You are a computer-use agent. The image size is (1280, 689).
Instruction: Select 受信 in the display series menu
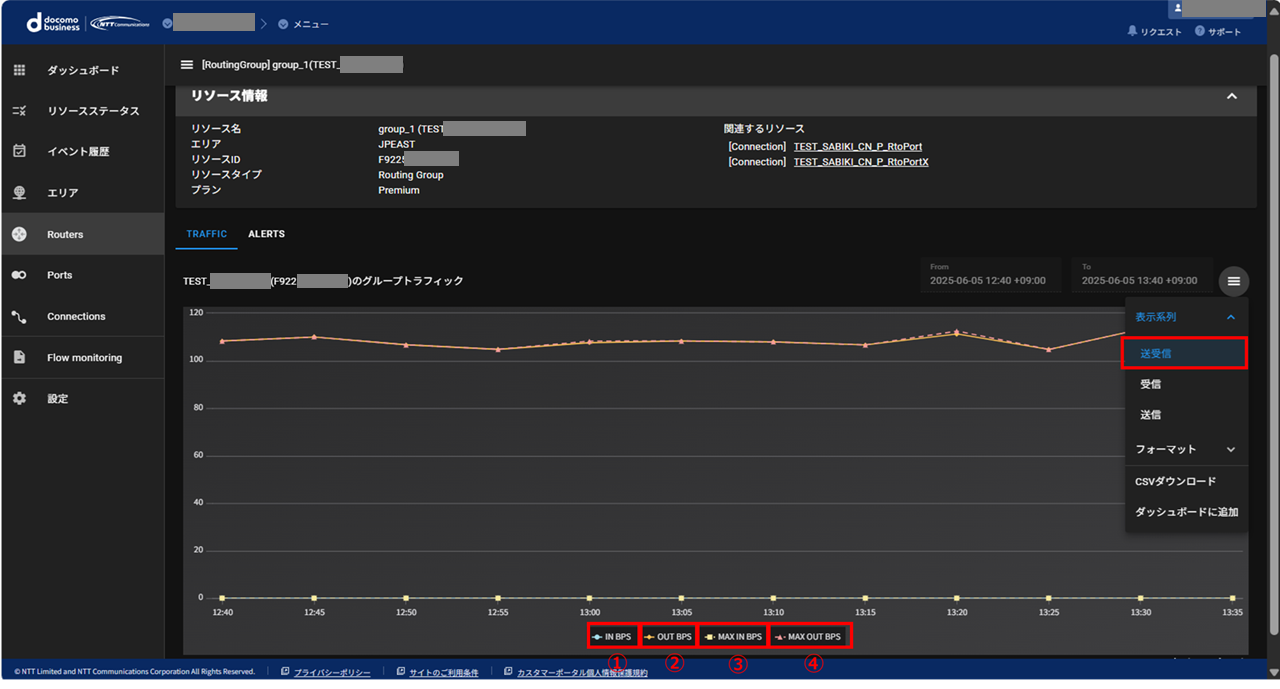click(x=1150, y=384)
